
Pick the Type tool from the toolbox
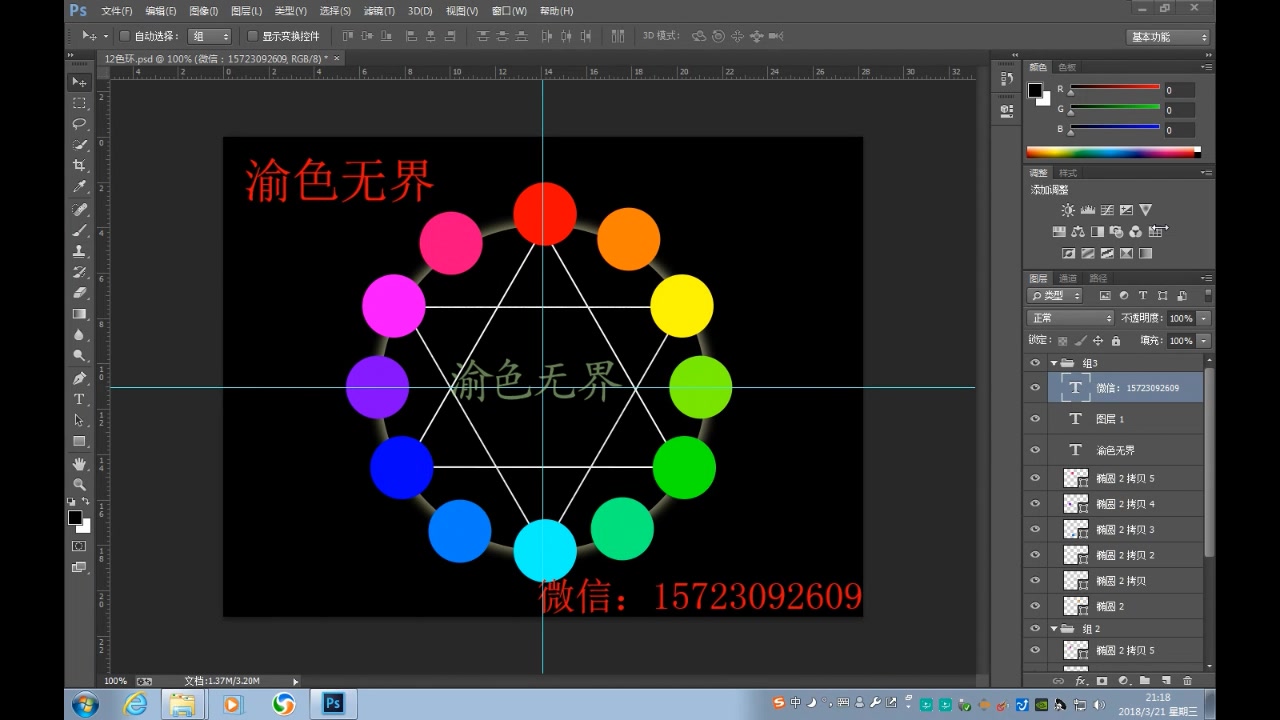(80, 398)
